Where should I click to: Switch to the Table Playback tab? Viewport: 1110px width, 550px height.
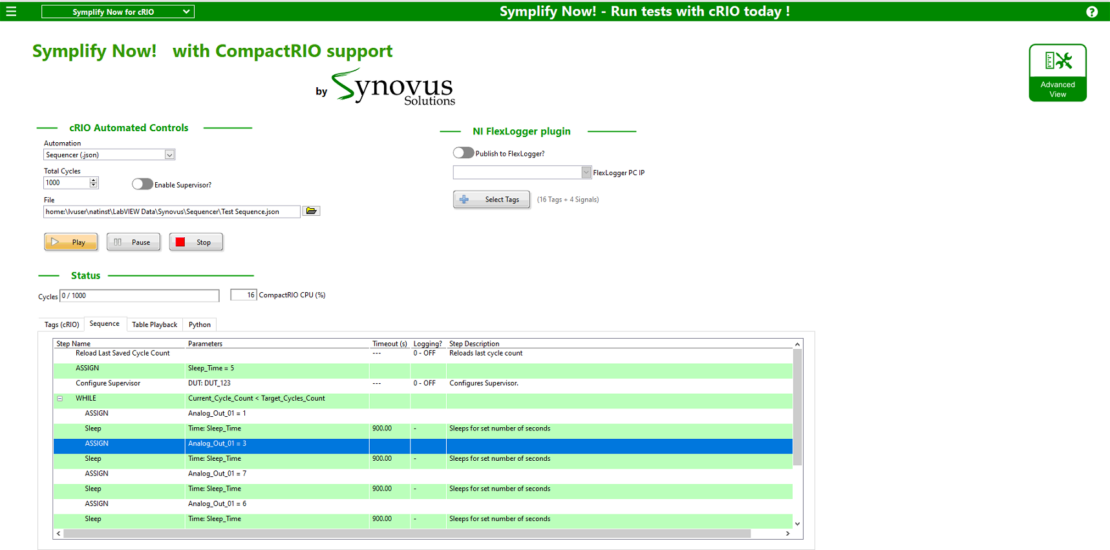pyautogui.click(x=154, y=324)
